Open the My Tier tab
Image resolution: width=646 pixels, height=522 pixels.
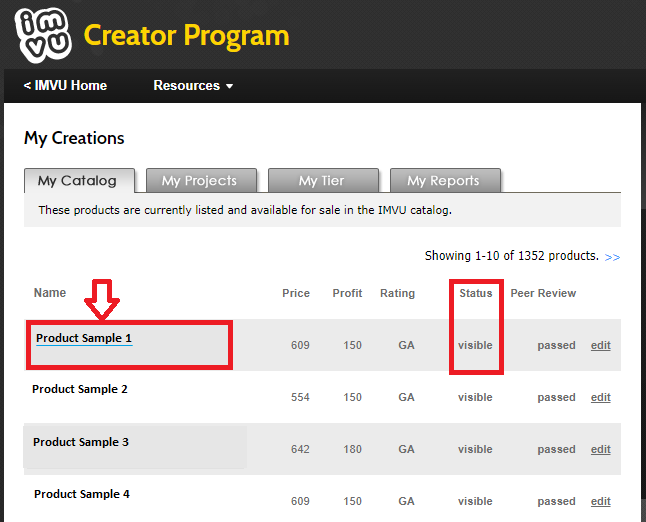click(323, 180)
